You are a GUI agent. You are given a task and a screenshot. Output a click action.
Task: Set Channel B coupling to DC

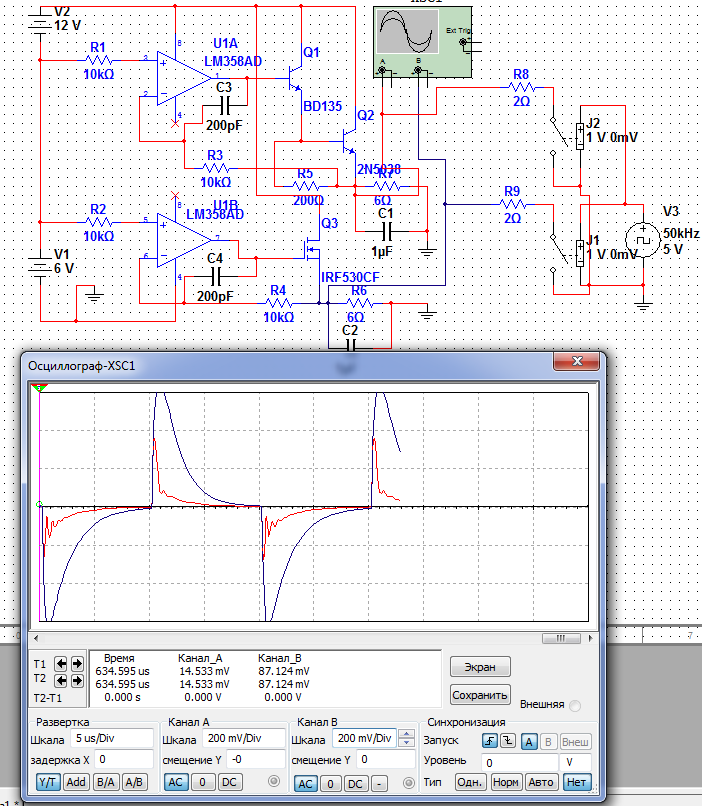point(355,784)
